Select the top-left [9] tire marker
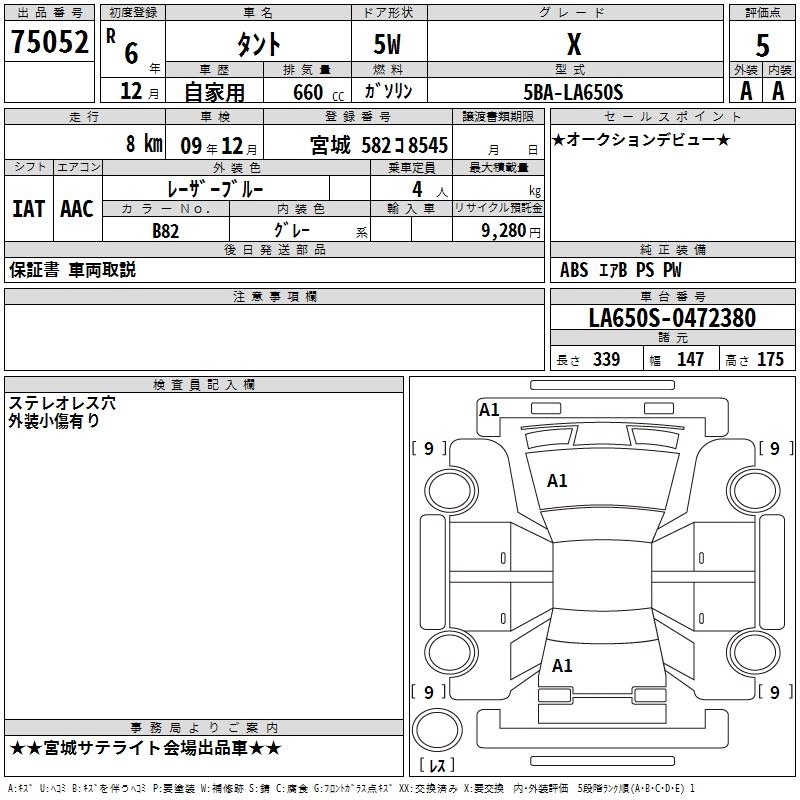This screenshot has height=800, width=800. pyautogui.click(x=429, y=449)
